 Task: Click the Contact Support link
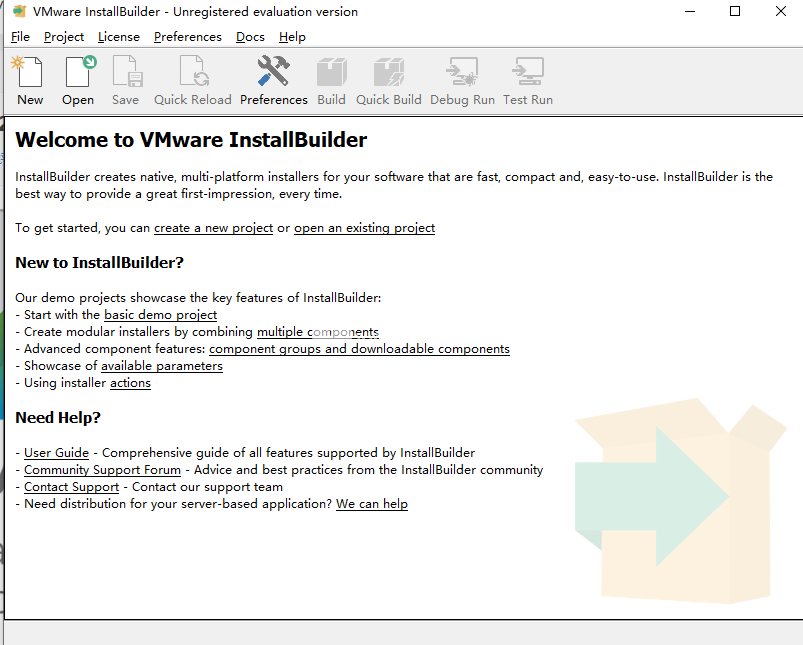pos(72,487)
